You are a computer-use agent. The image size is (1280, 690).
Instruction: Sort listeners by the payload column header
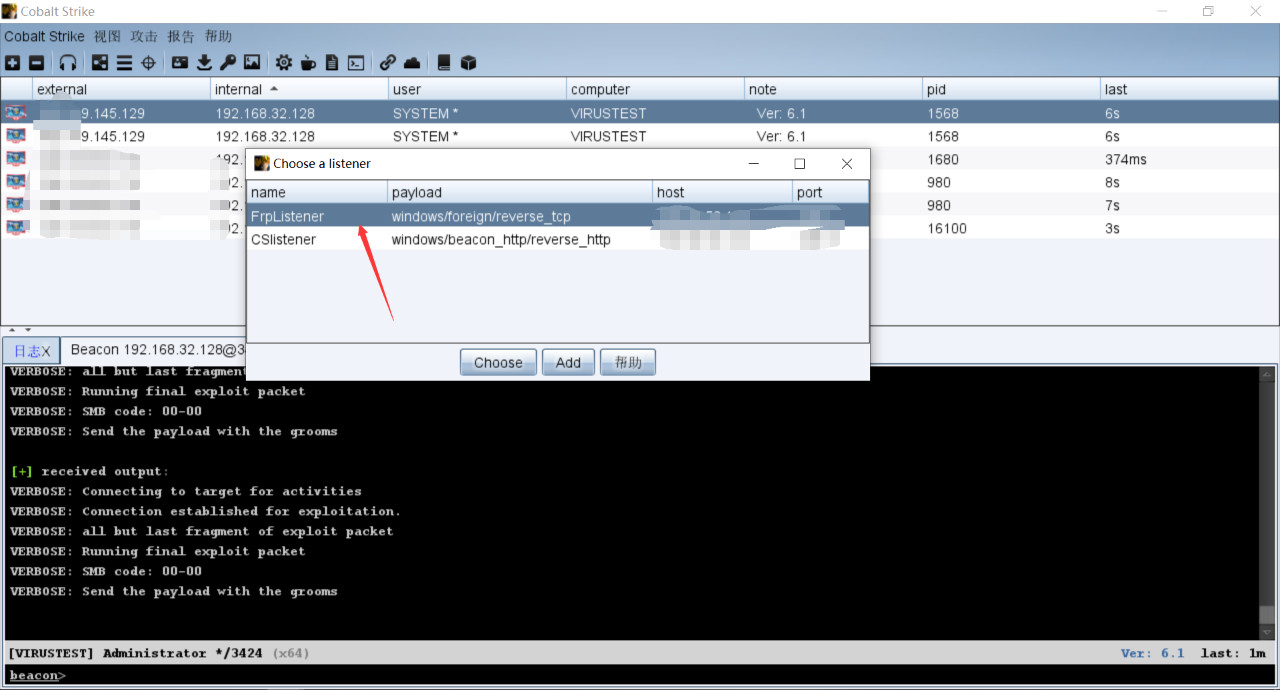click(x=520, y=192)
